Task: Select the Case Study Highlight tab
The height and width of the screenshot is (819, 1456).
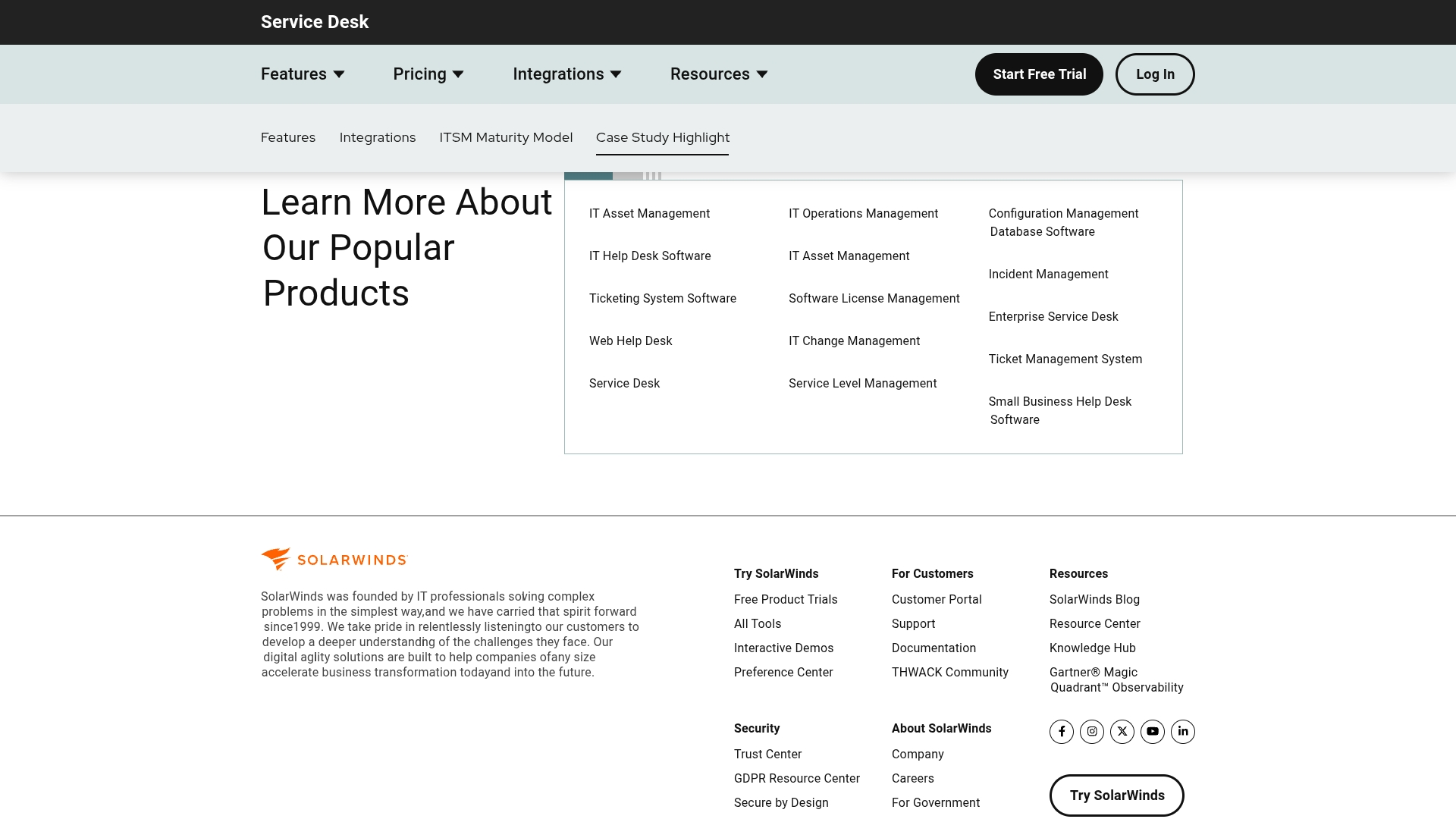Action: tap(662, 137)
